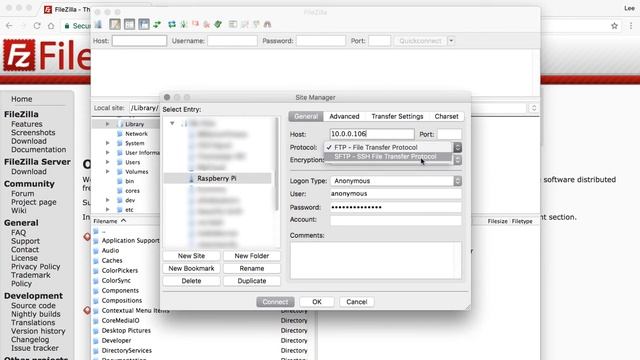Expand the Volumes folder in local tree

[x=107, y=171]
